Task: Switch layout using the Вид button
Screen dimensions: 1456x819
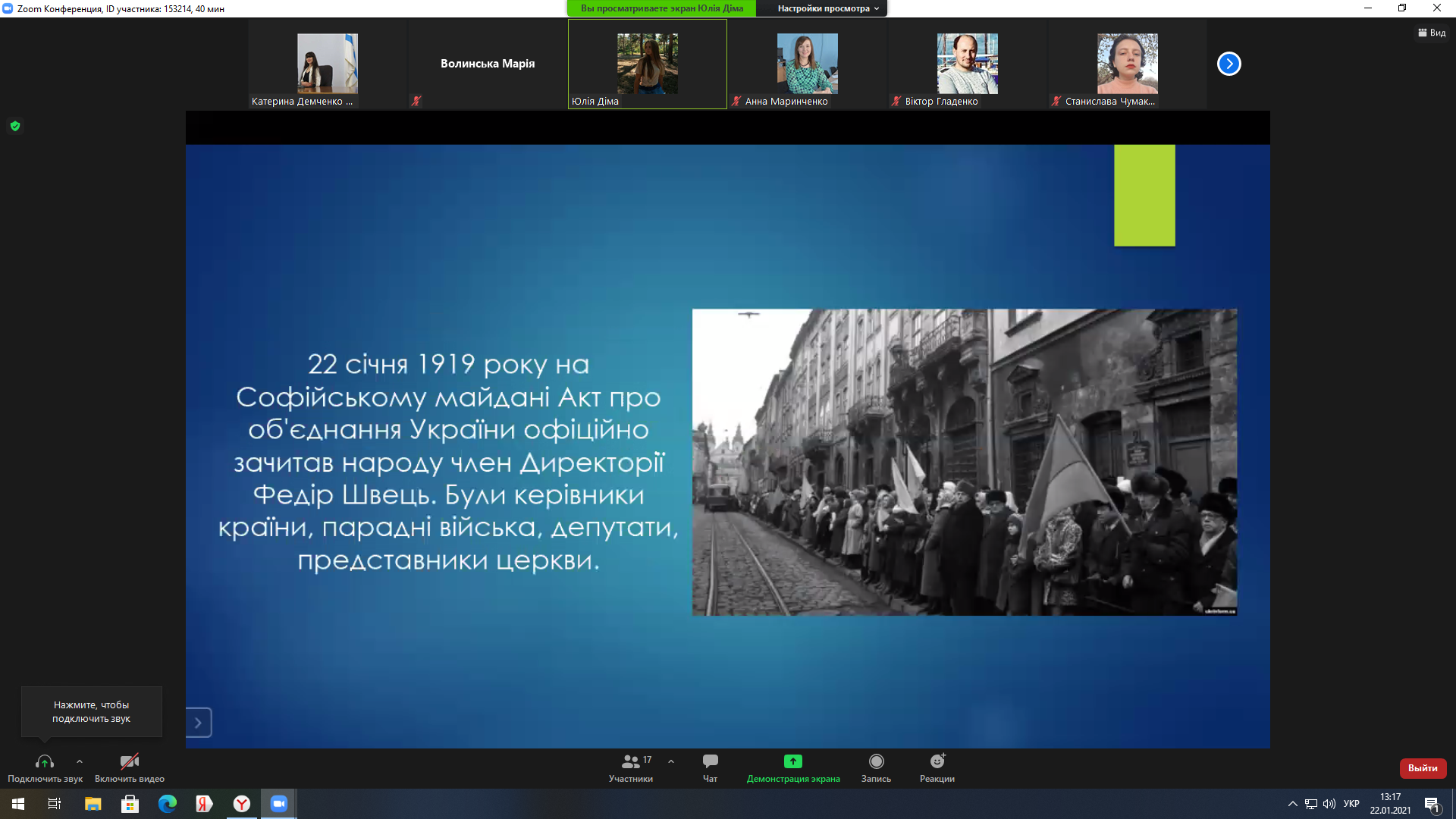Action: point(1432,33)
